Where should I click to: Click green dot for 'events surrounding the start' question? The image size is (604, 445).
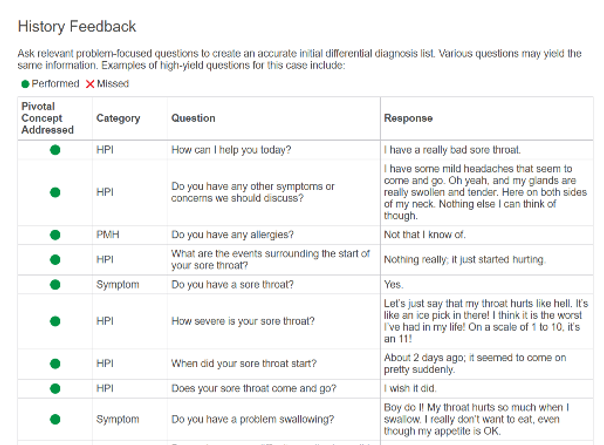click(55, 260)
